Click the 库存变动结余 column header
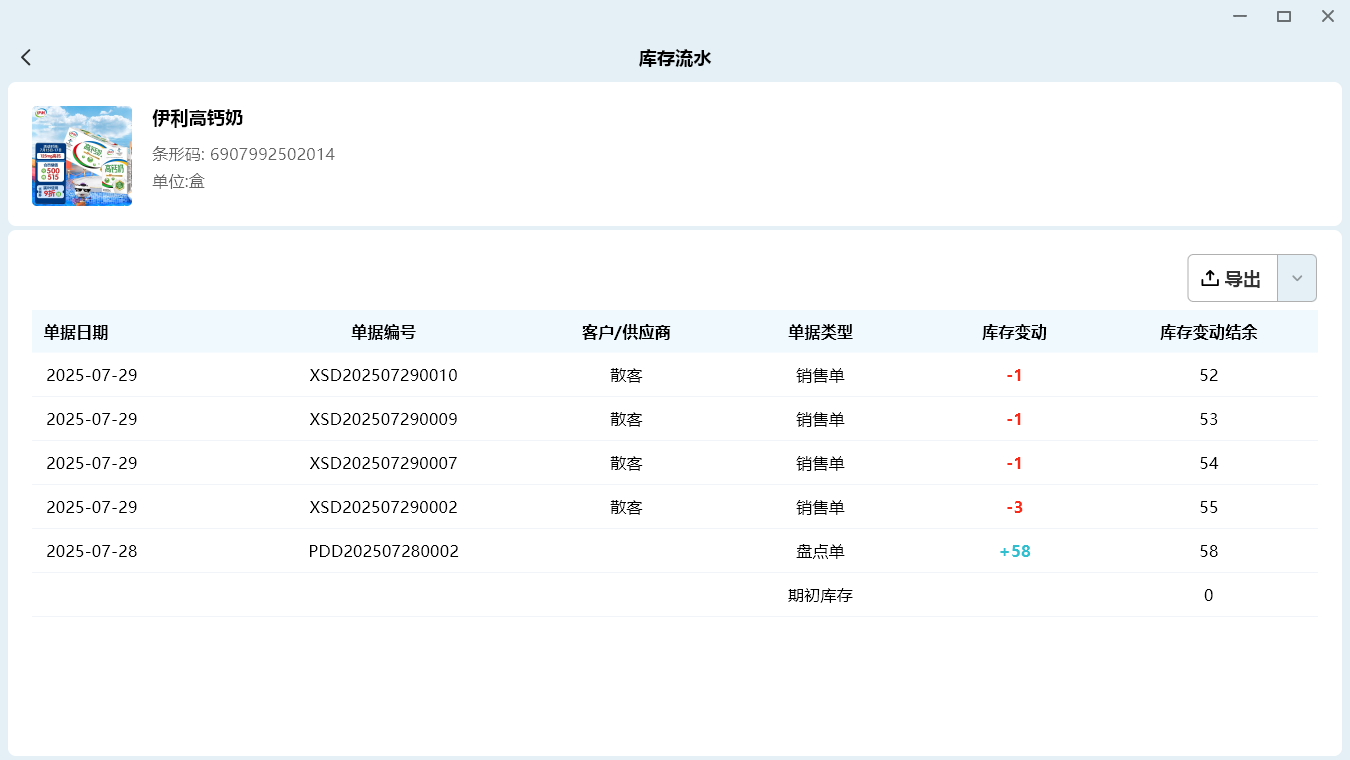The height and width of the screenshot is (760, 1350). [1208, 333]
